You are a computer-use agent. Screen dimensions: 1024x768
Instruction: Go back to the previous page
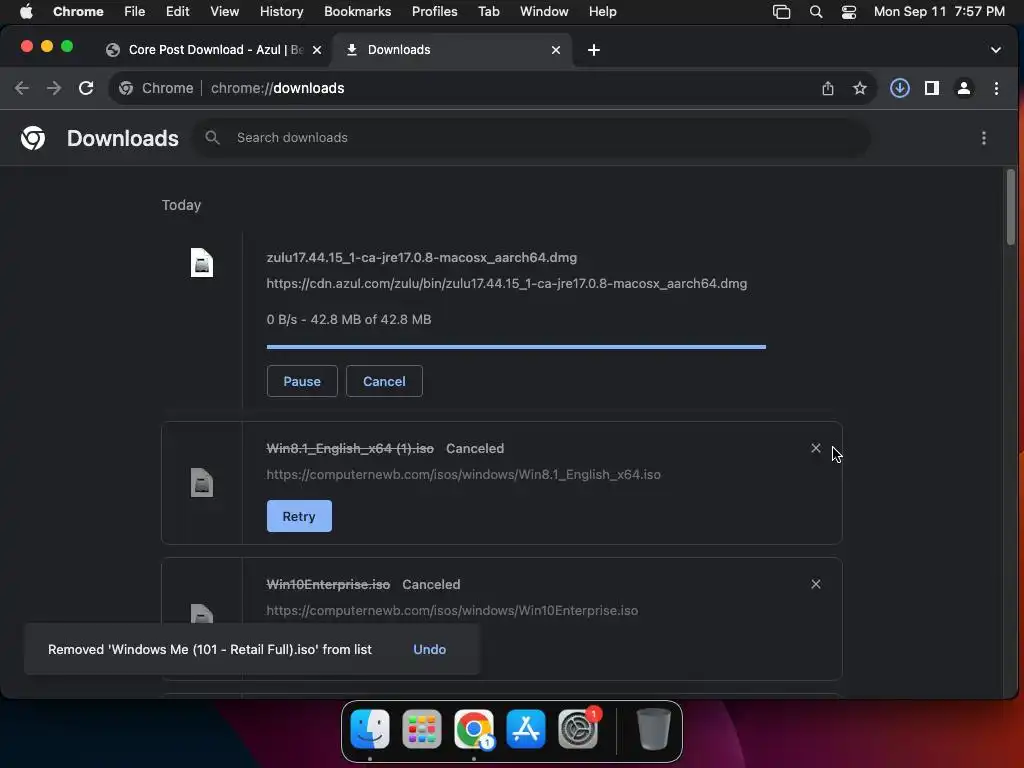[22, 88]
